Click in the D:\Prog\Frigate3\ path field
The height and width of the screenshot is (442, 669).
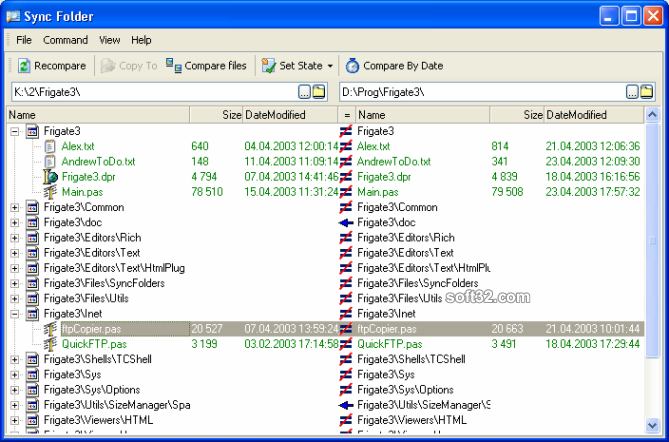click(x=482, y=92)
